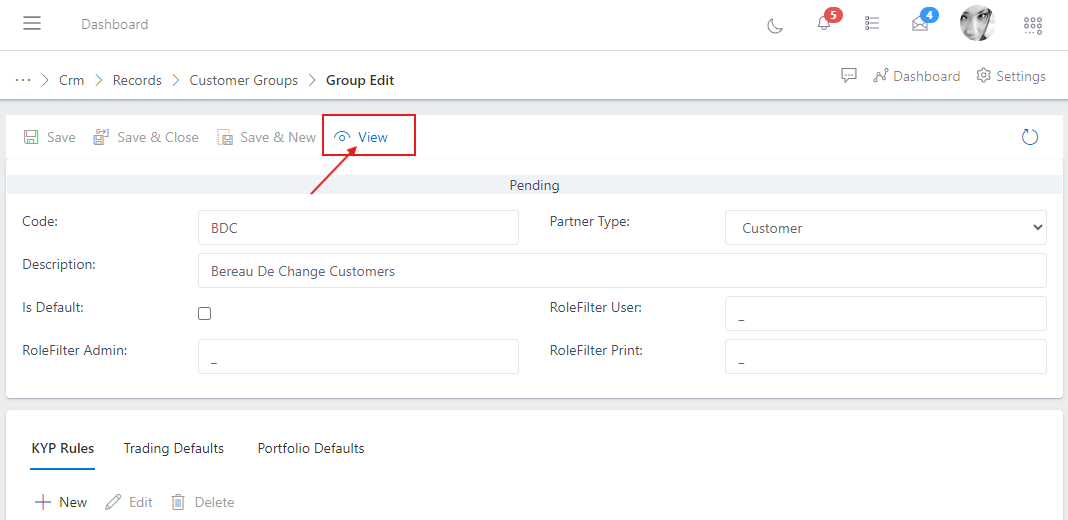The height and width of the screenshot is (520, 1068).
Task: Click the Save toolbar button
Action: point(50,137)
